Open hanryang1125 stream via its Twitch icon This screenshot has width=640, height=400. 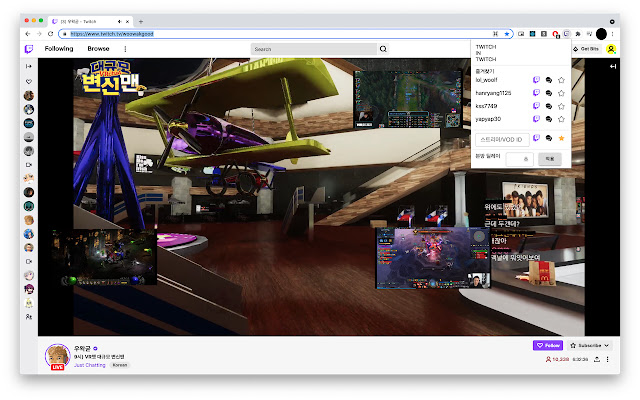click(x=536, y=93)
